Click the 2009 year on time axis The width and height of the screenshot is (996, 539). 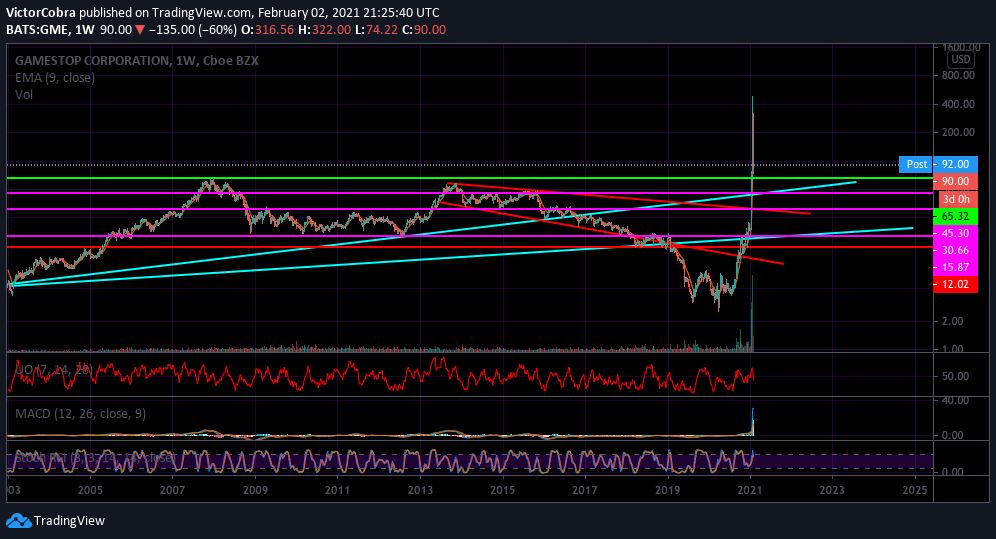pyautogui.click(x=255, y=490)
